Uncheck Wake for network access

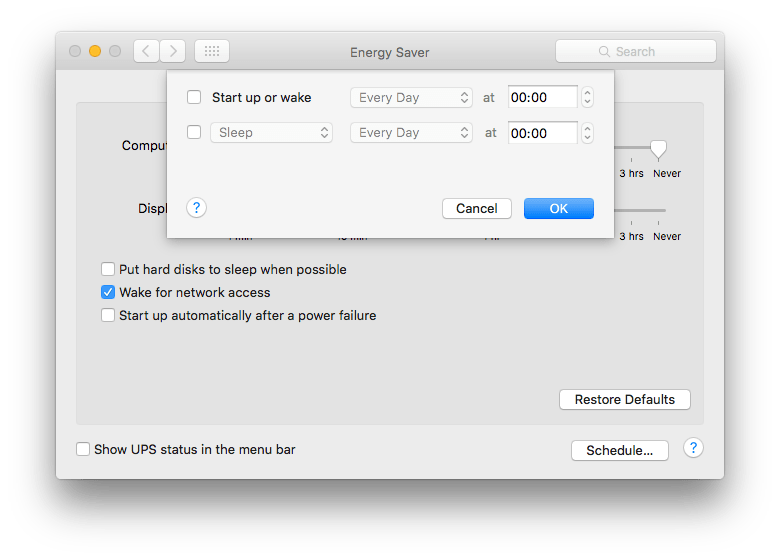pos(109,293)
